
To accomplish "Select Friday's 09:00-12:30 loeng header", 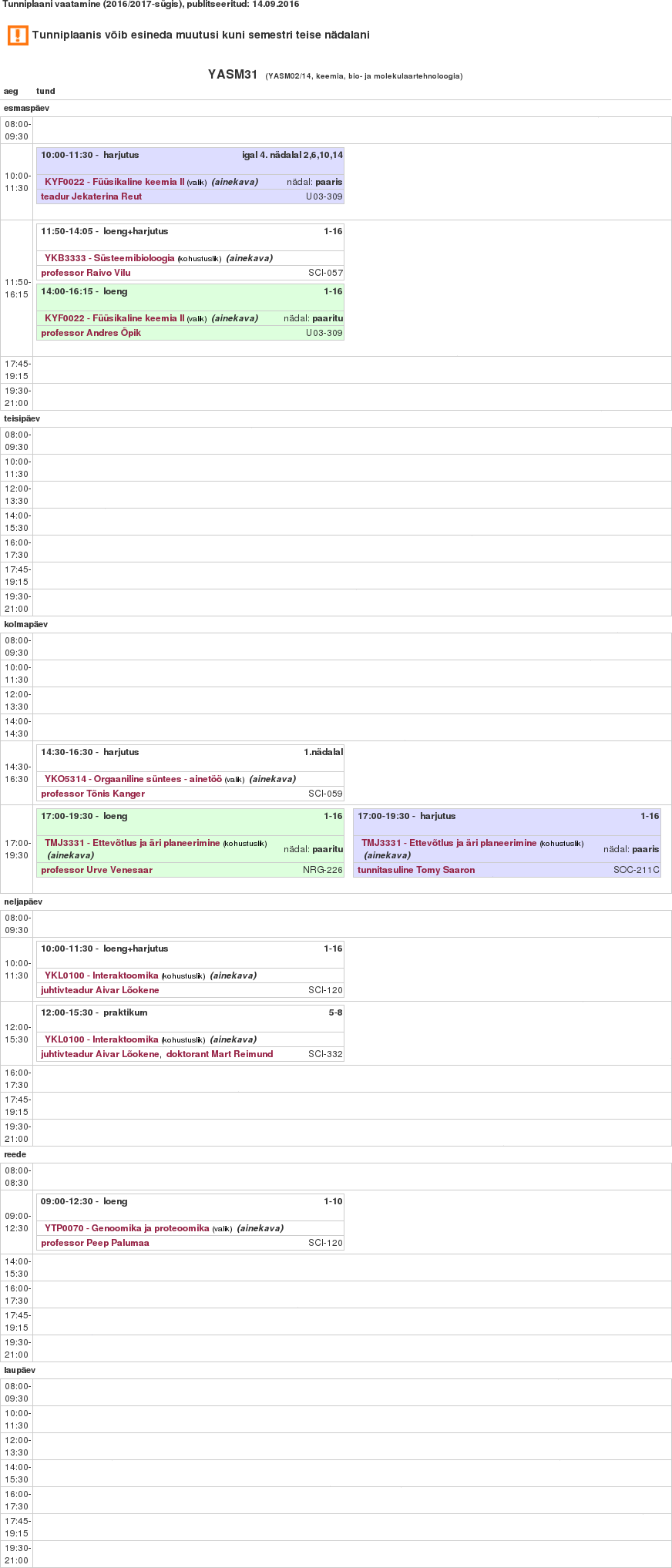I will (84, 1201).
